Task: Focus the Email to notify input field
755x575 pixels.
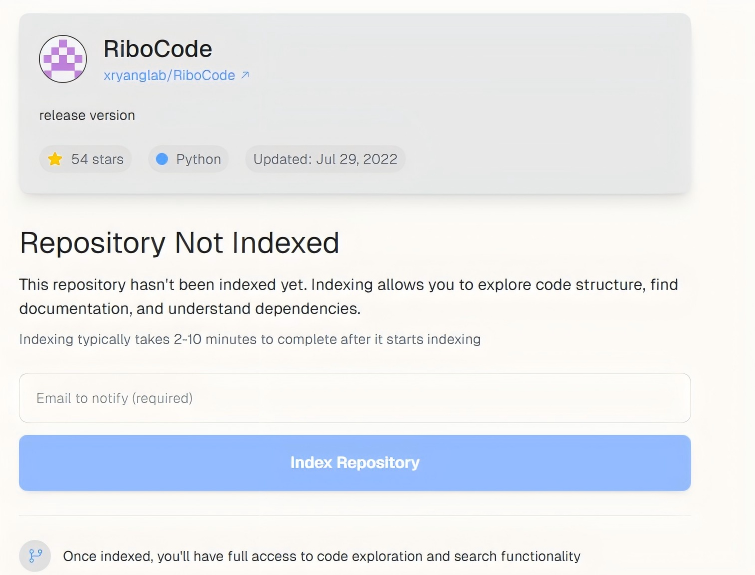Action: tap(354, 398)
